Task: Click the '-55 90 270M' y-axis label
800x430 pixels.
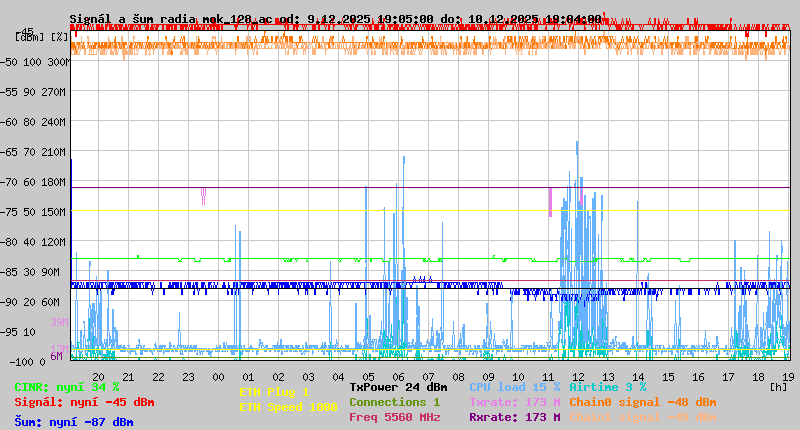Action: 33,92
